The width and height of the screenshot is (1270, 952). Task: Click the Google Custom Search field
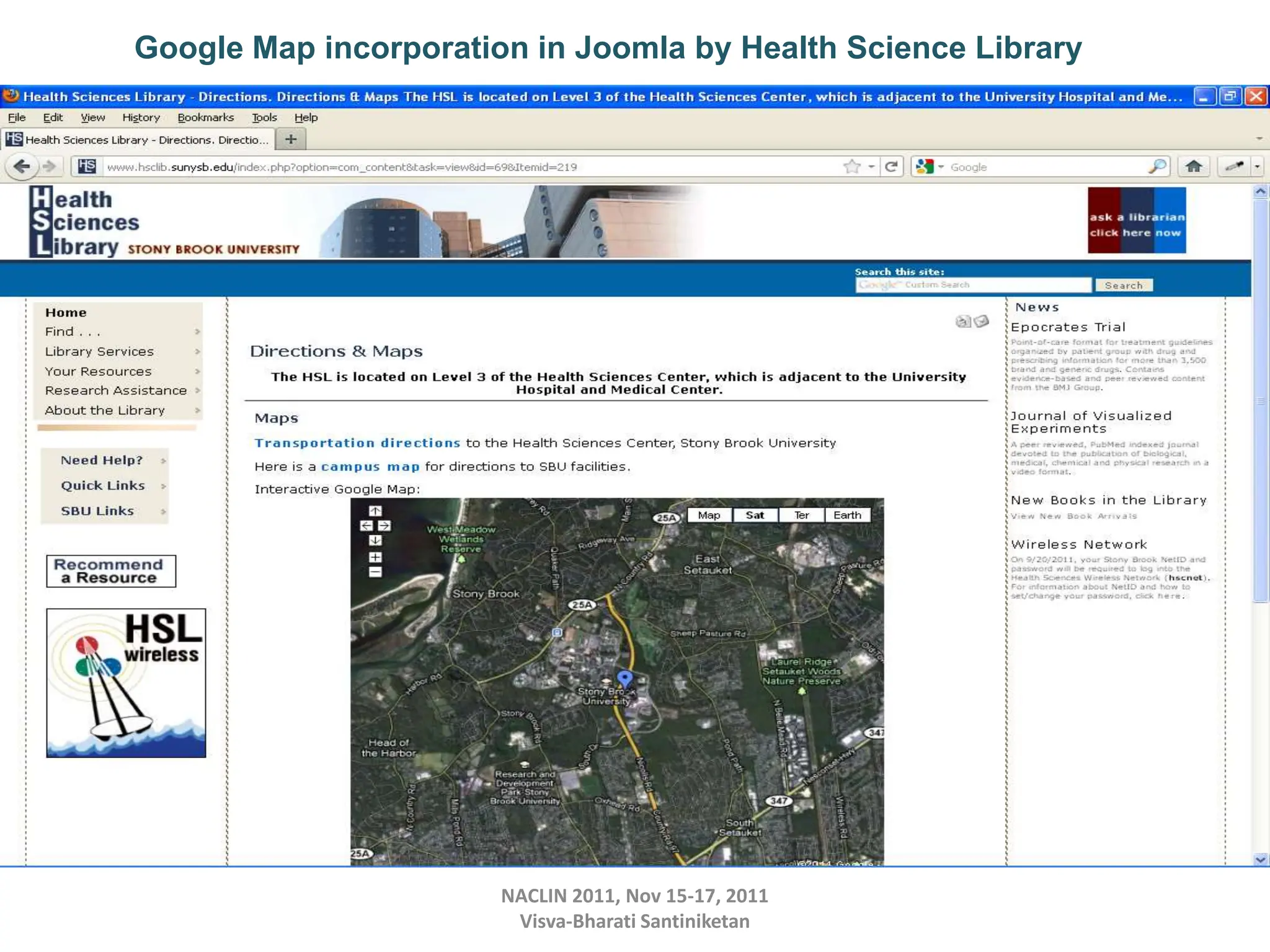[974, 285]
